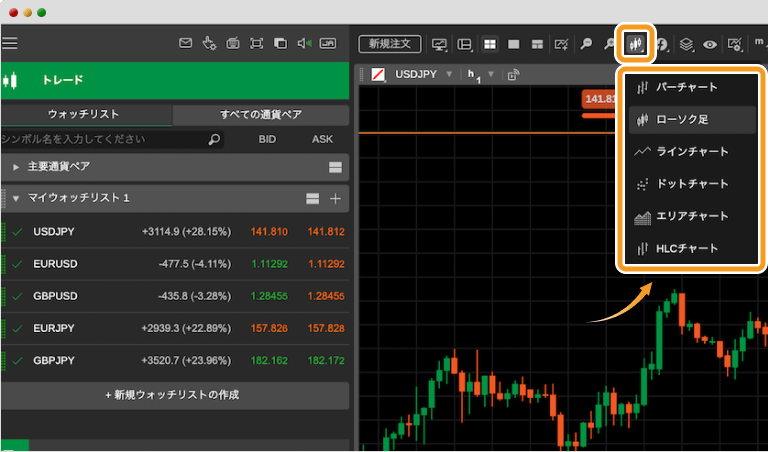Expand the 主要通貨ペア group

16,167
